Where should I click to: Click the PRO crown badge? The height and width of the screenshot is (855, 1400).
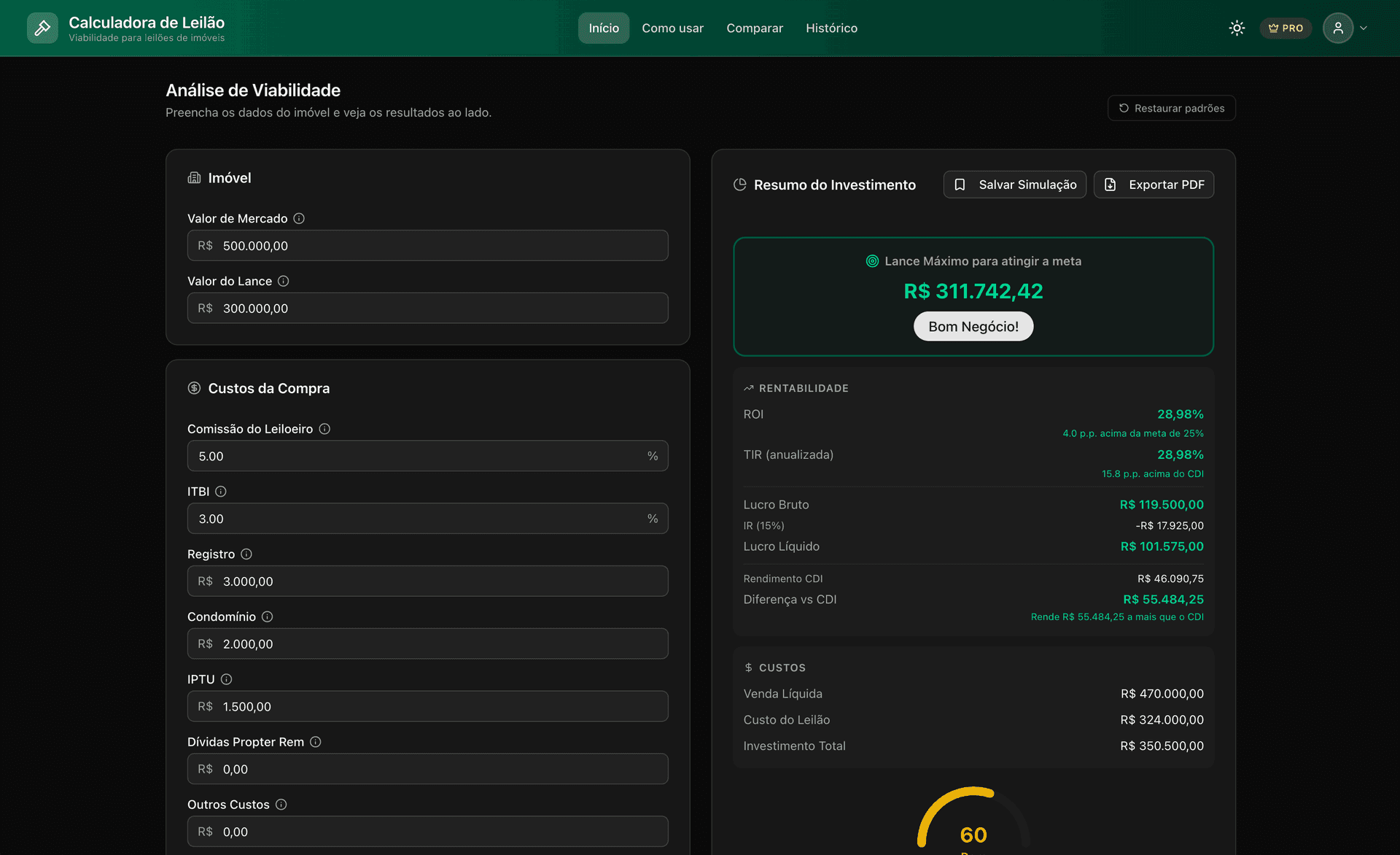(x=1286, y=28)
